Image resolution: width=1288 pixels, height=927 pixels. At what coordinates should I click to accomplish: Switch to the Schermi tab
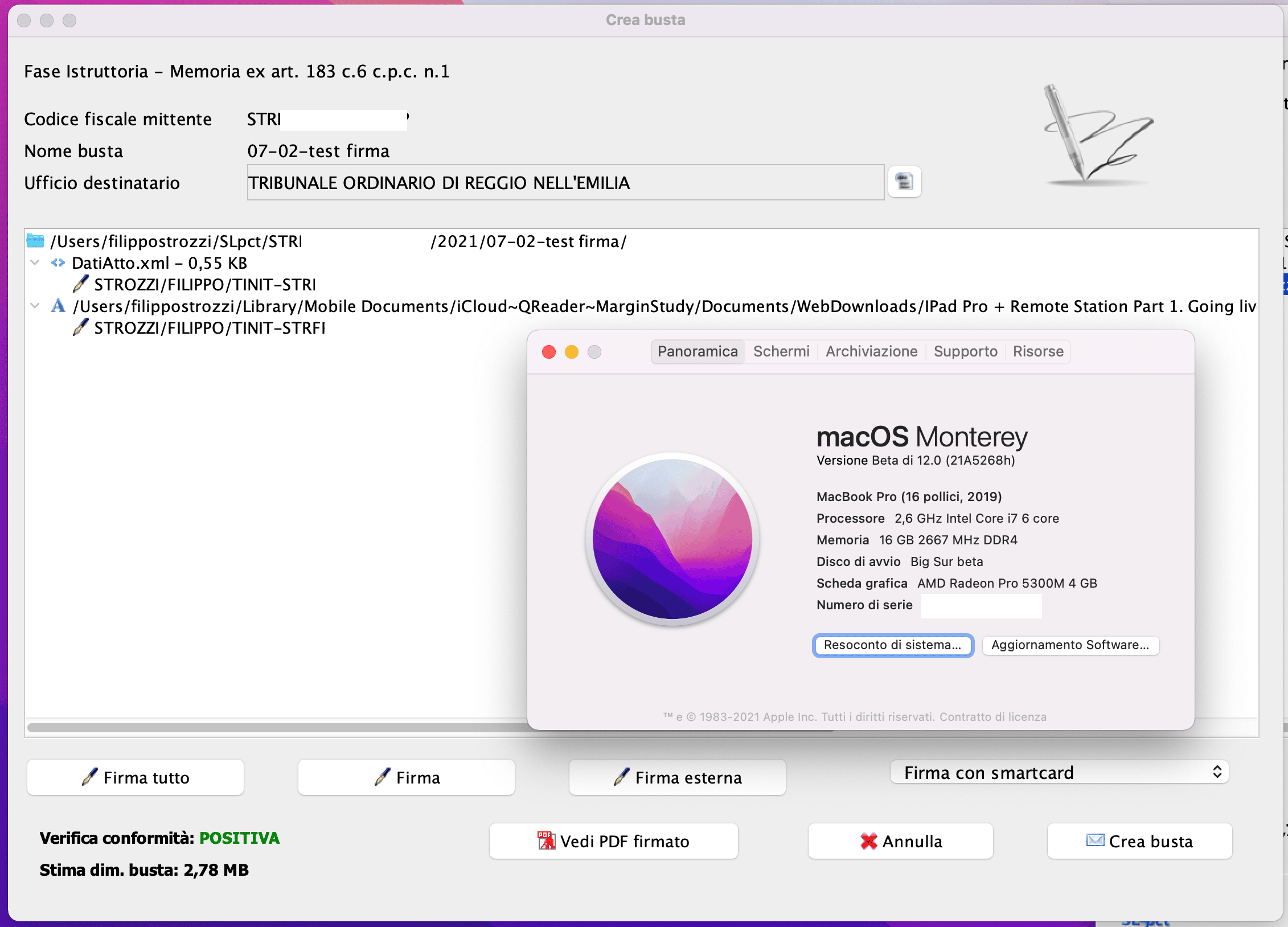[781, 351]
